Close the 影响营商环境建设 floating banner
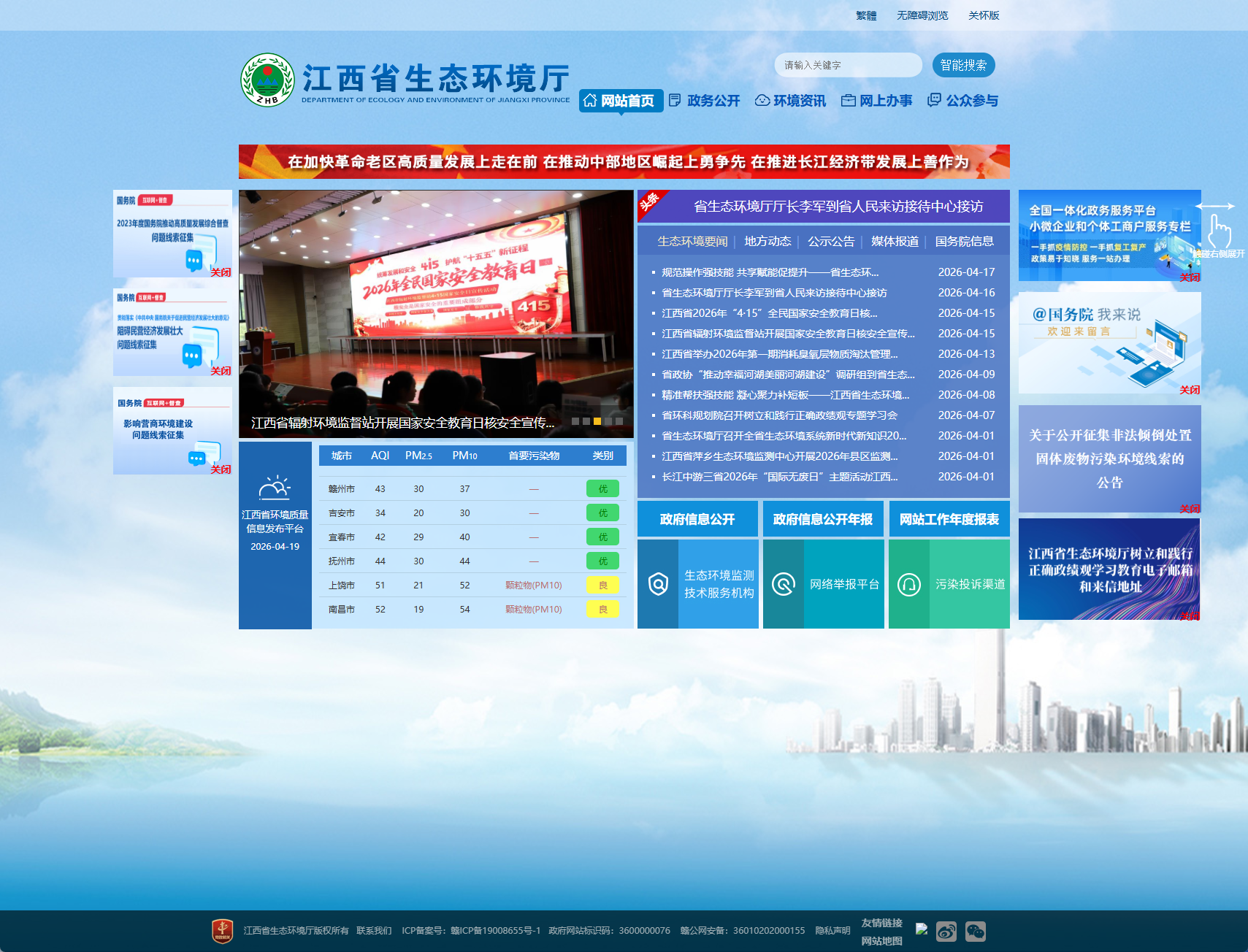 (221, 469)
